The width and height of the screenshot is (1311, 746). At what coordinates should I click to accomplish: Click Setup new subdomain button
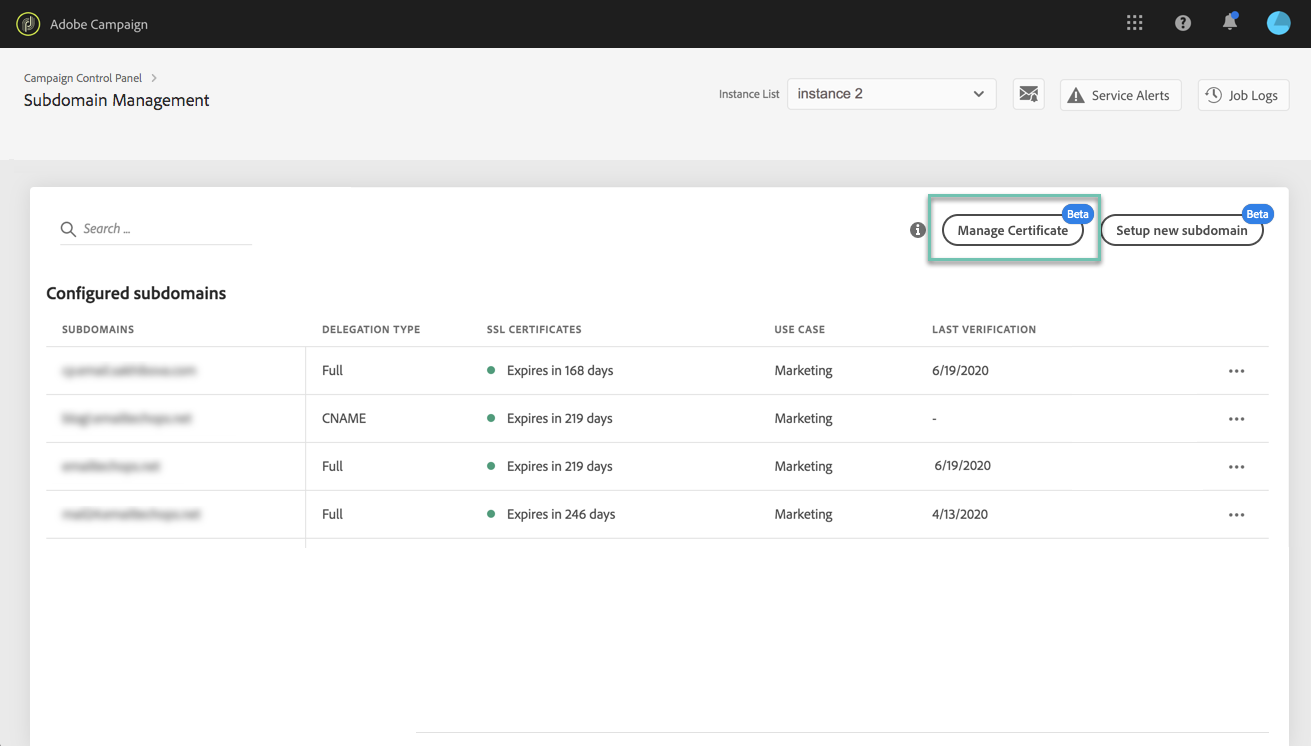[x=1182, y=230]
